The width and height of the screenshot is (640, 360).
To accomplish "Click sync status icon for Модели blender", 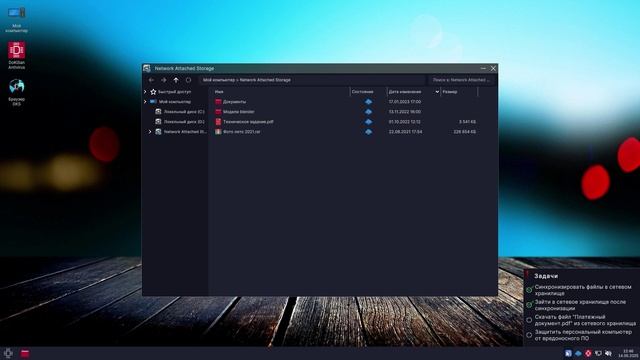I will (368, 111).
